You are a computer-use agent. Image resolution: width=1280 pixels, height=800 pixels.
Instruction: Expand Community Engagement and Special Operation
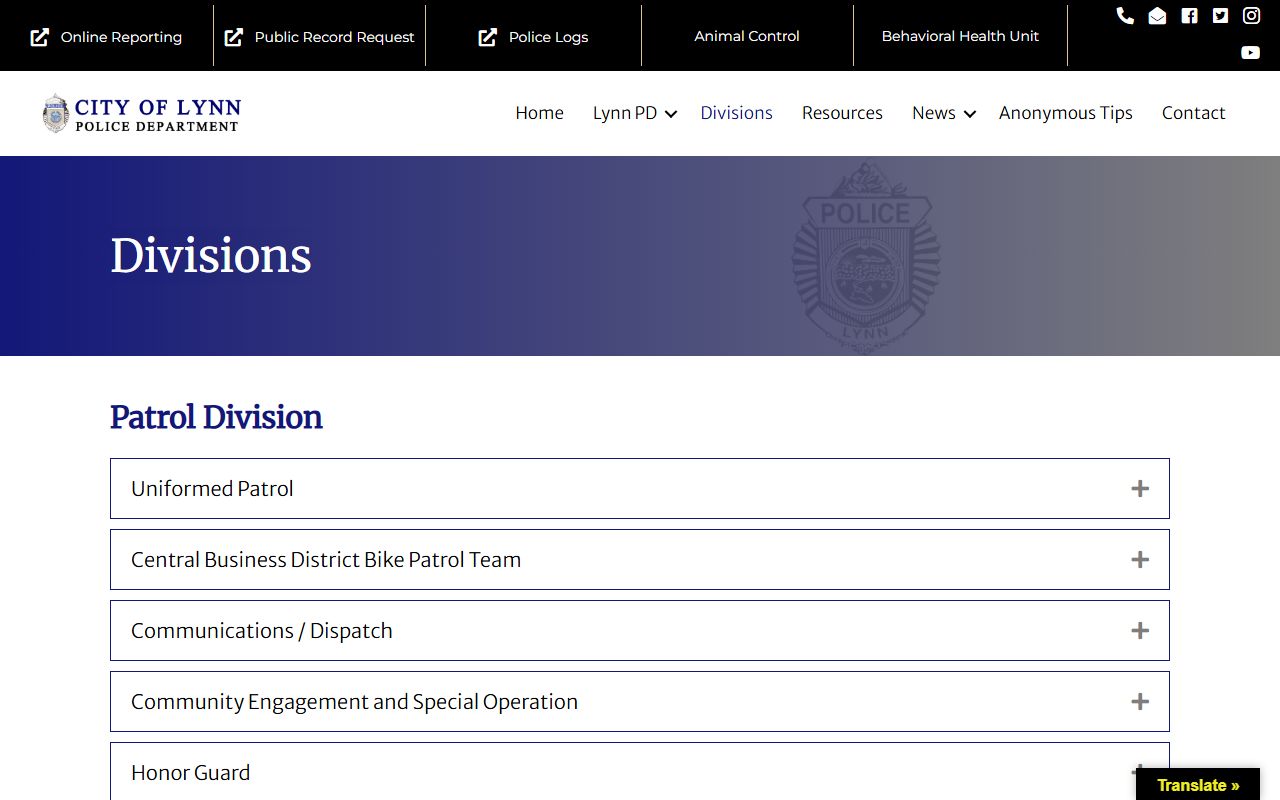[640, 701]
